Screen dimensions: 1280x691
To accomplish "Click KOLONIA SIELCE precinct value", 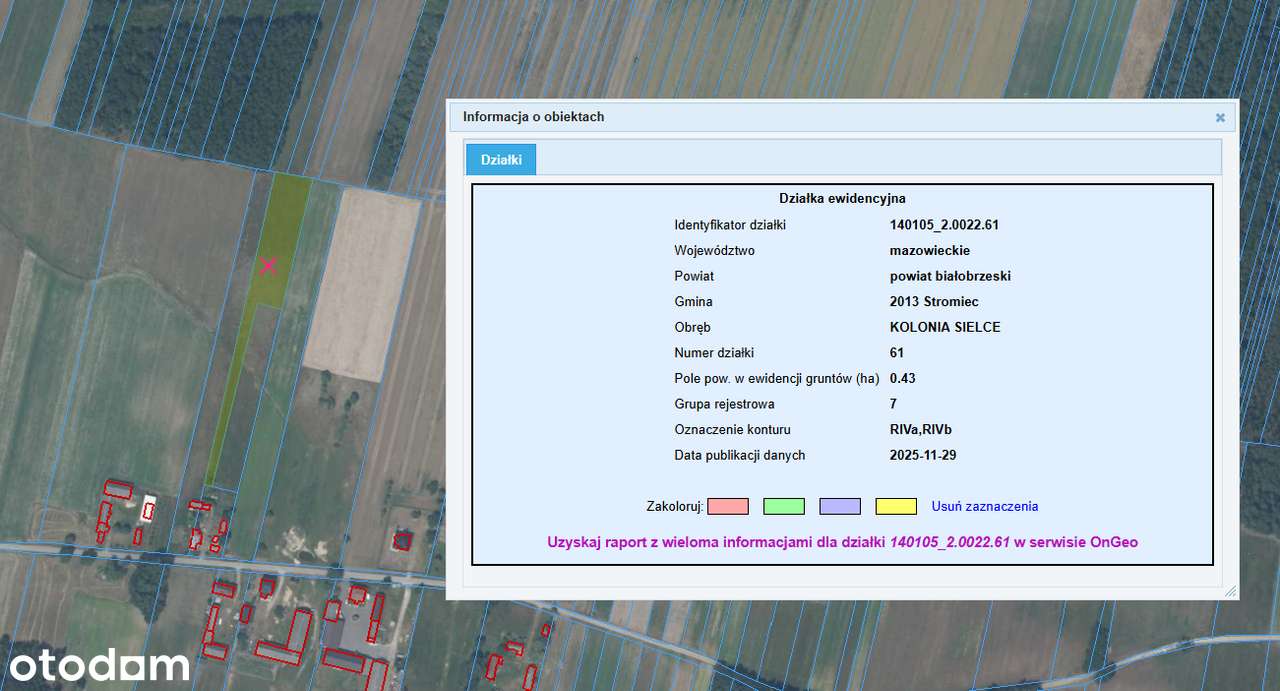I will point(945,327).
